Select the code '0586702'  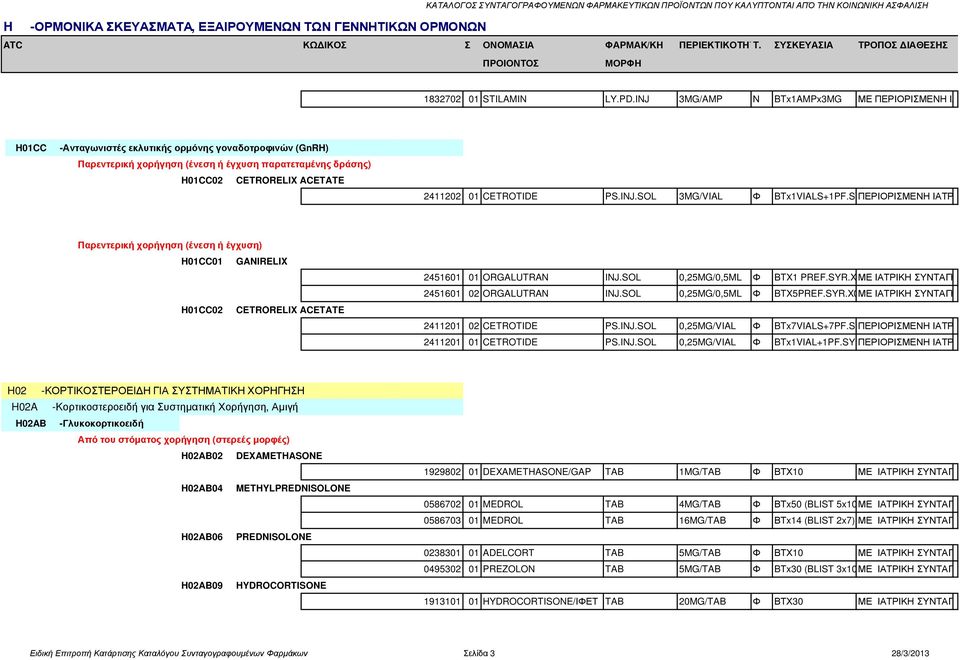click(442, 504)
